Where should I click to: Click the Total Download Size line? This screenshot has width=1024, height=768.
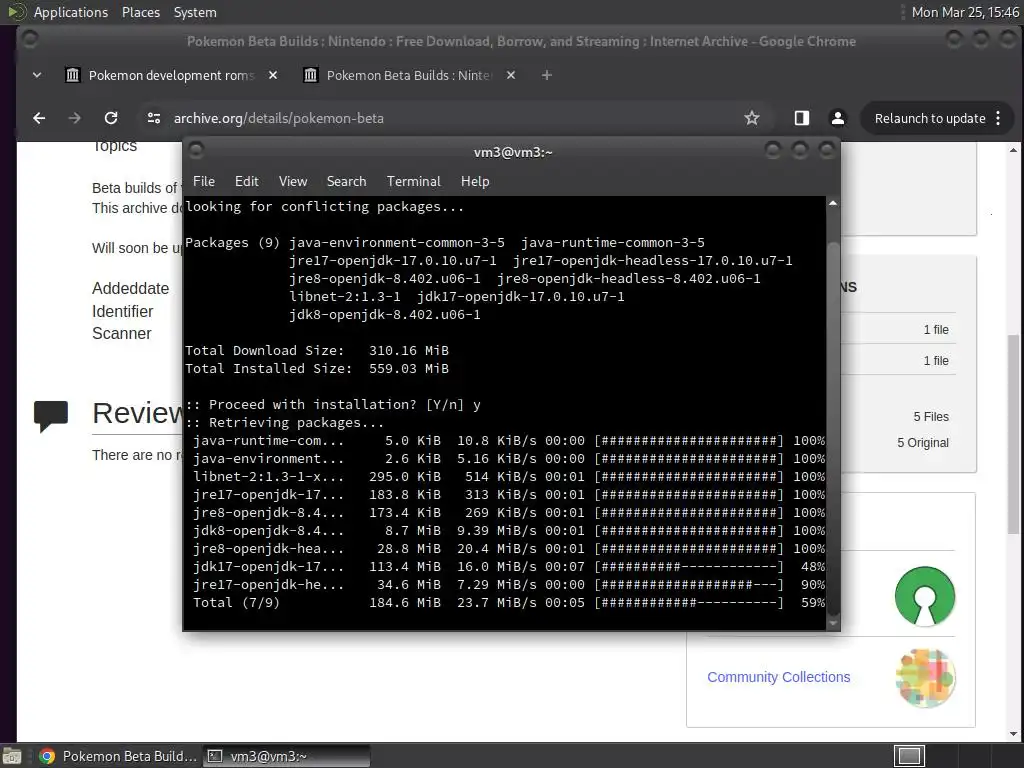click(317, 351)
